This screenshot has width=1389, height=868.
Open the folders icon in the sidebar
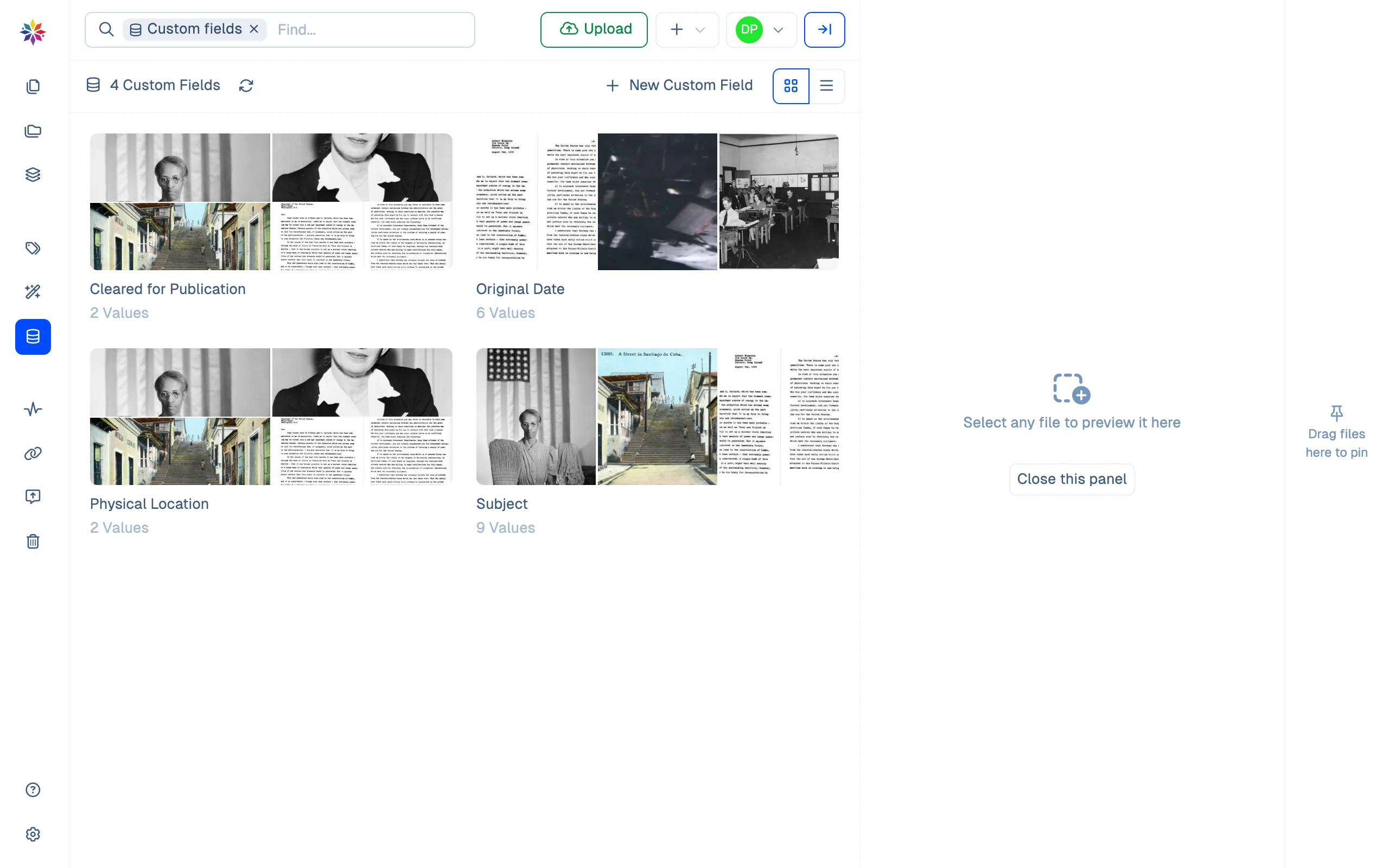tap(33, 131)
